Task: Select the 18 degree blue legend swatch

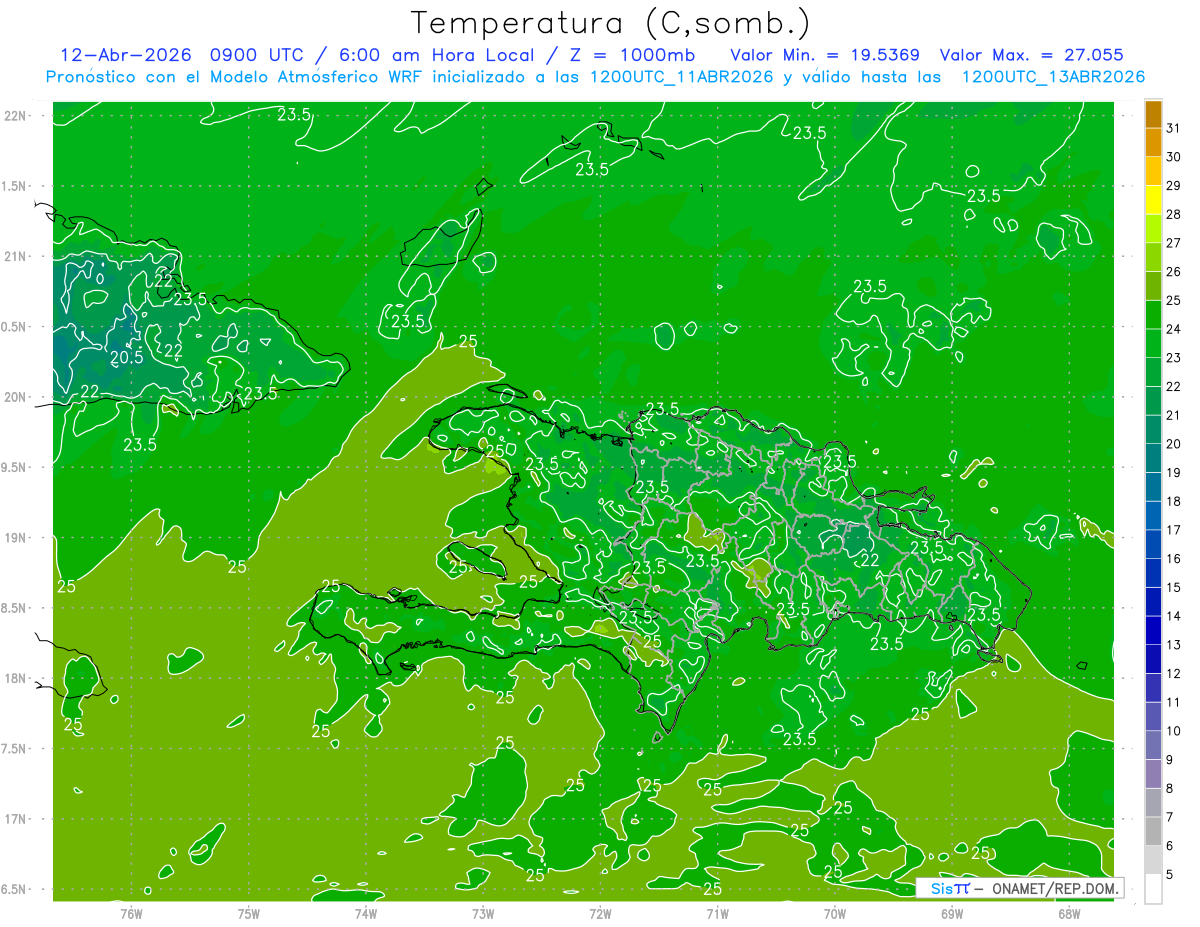Action: (1153, 487)
